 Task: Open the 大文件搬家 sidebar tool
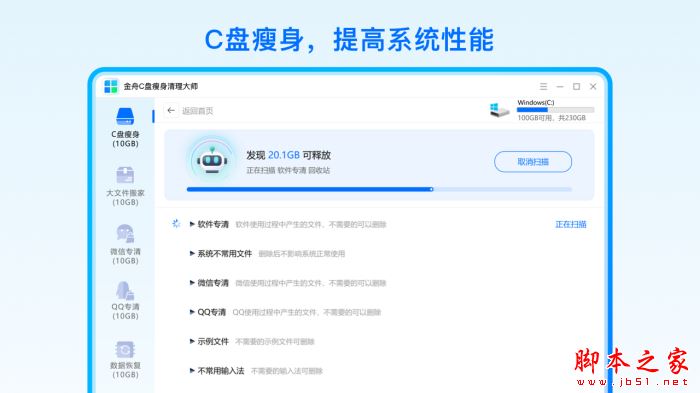click(125, 186)
